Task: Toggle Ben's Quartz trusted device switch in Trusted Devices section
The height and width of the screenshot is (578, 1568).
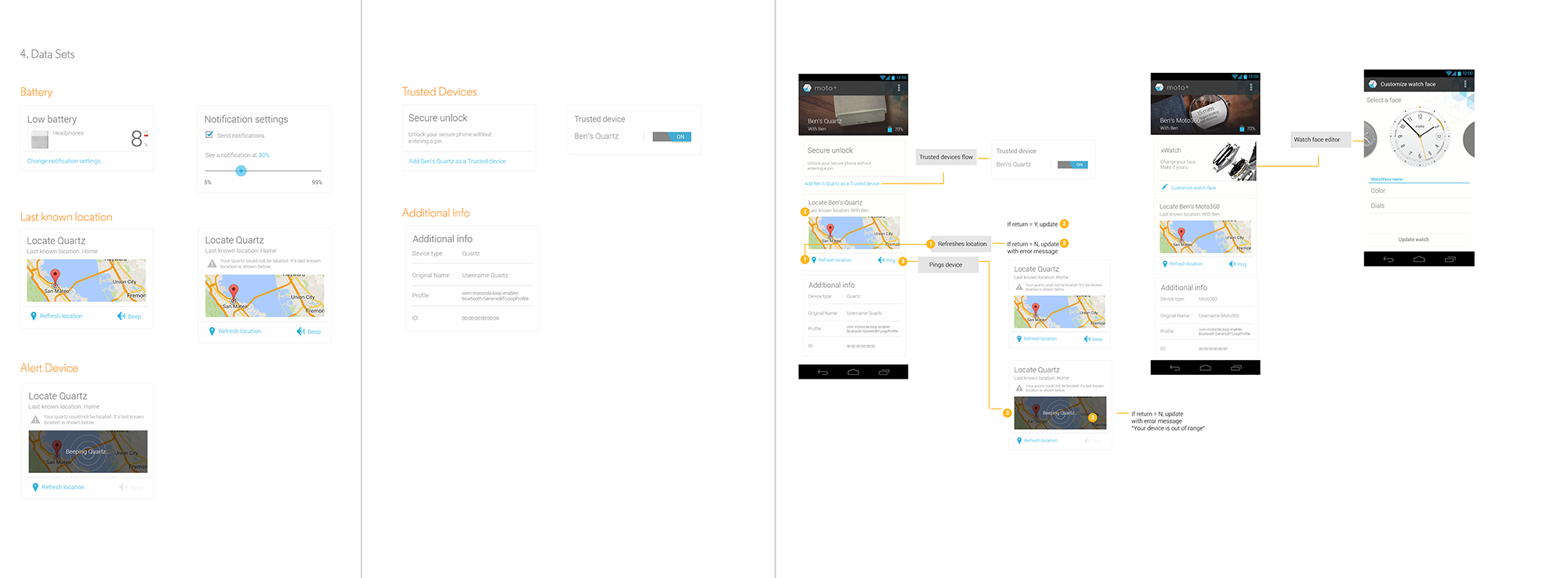Action: pos(671,136)
